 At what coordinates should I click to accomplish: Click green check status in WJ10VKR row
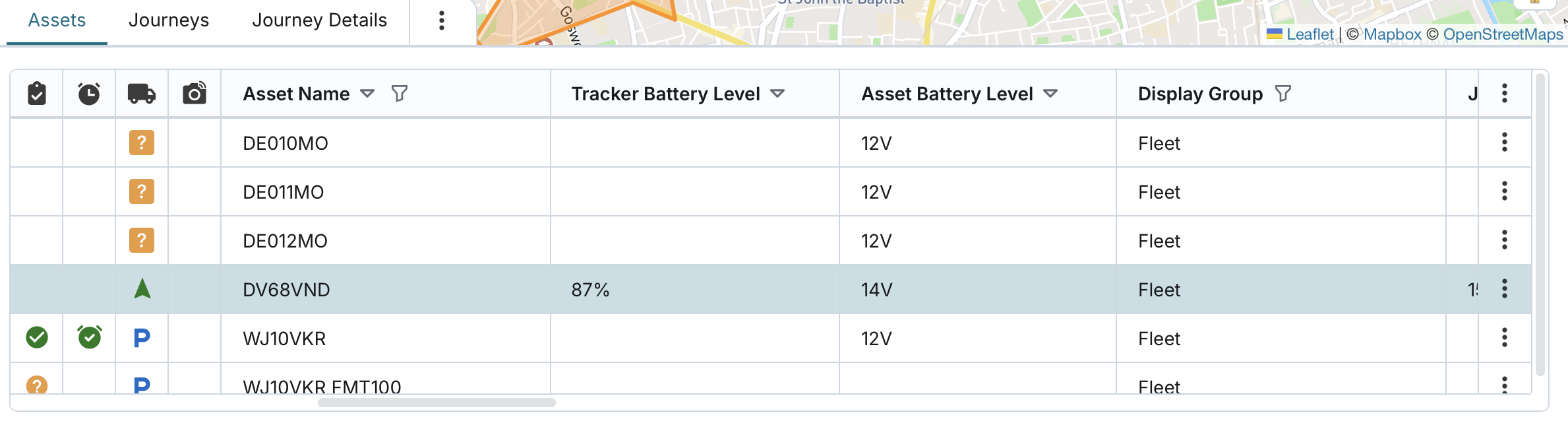click(x=37, y=338)
